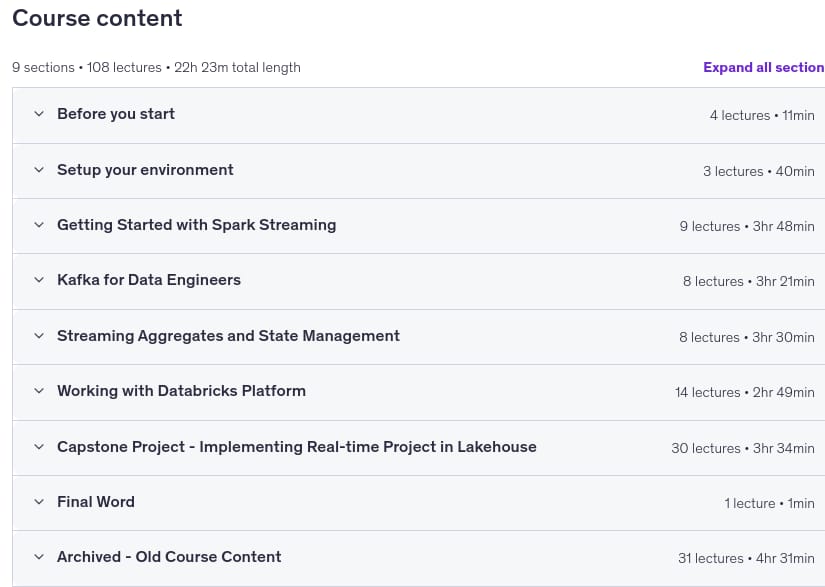The image size is (825, 587).
Task: Expand chevron beside Final Word
Action: pyautogui.click(x=39, y=502)
